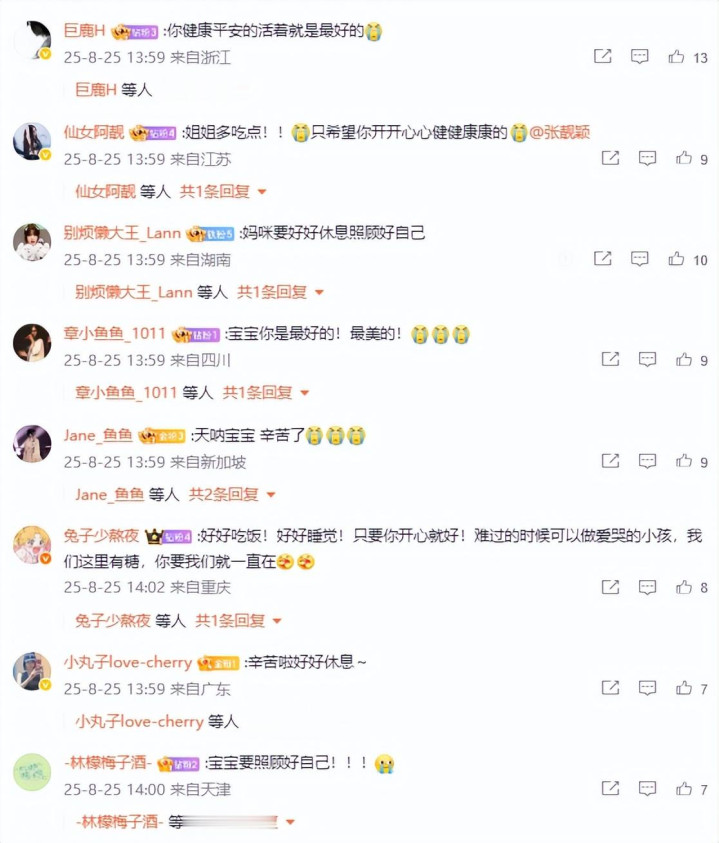Image resolution: width=719 pixels, height=843 pixels.
Task: Open 小丸子love-cherry username link
Action: (128, 662)
